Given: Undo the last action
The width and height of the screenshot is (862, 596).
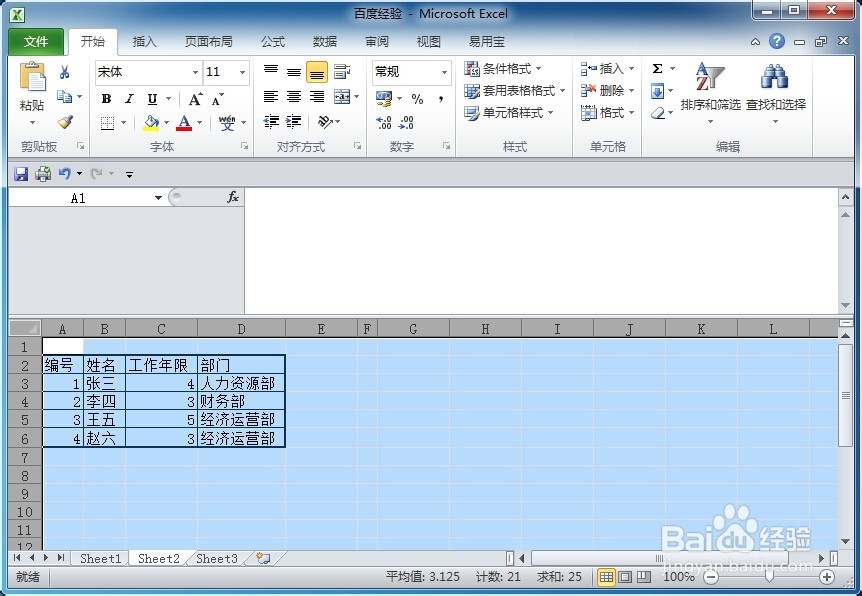Looking at the screenshot, I should coord(64,174).
